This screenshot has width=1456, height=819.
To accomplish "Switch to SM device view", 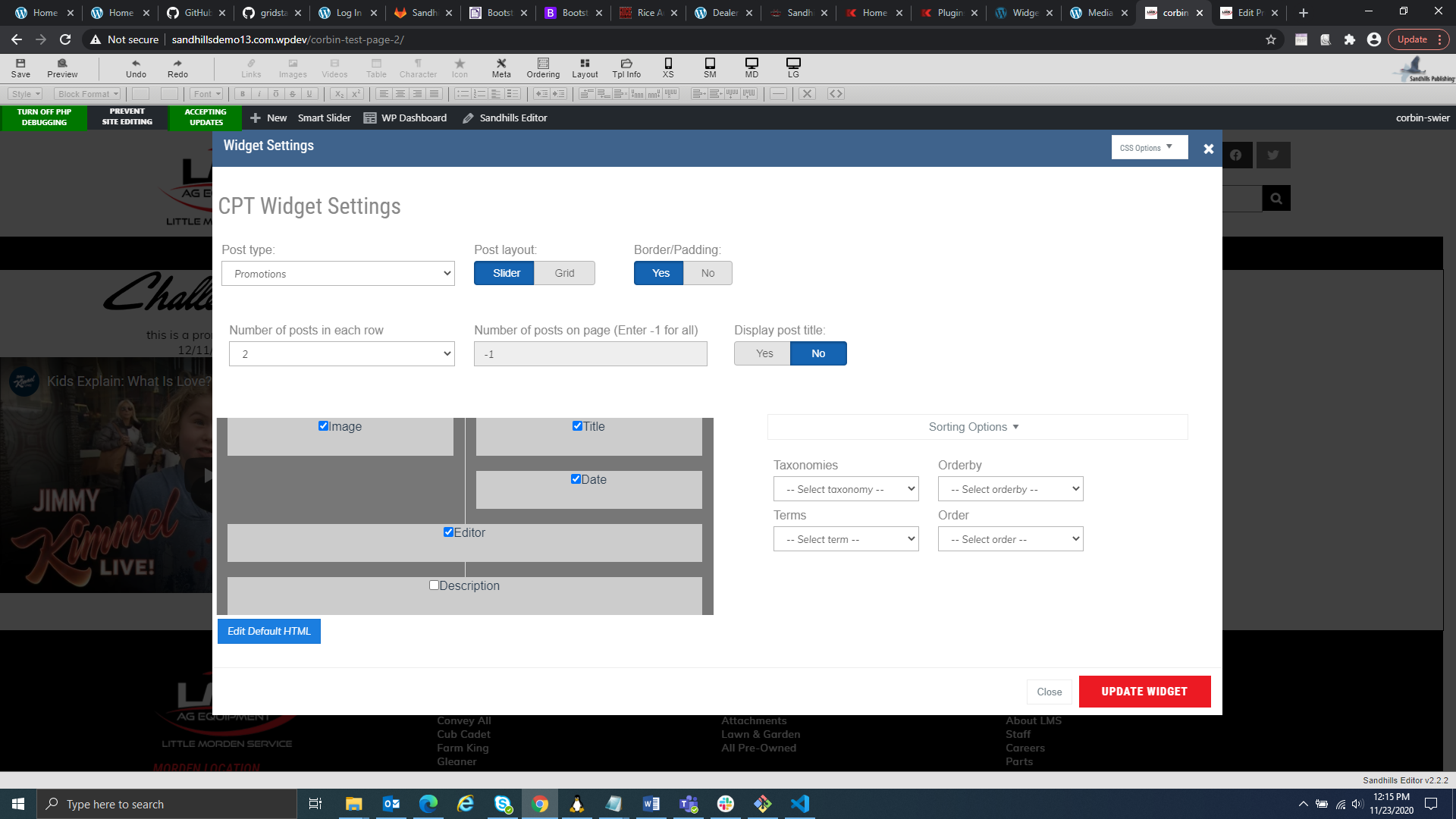I will click(710, 67).
